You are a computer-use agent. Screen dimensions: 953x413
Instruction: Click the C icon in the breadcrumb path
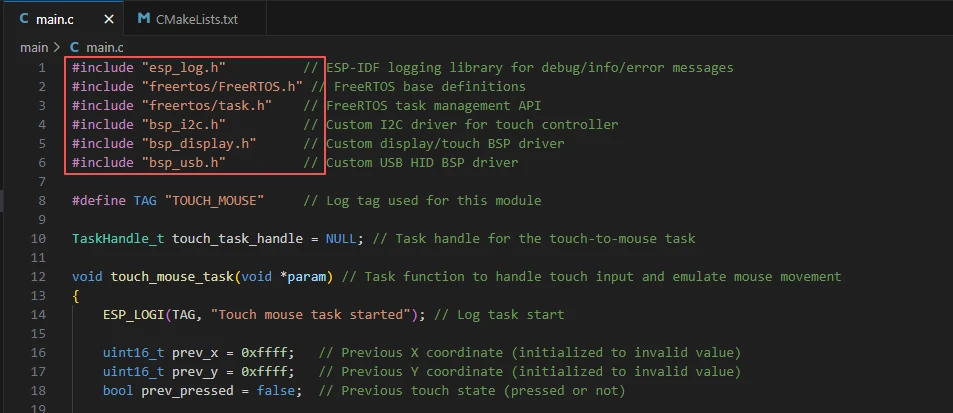click(74, 47)
